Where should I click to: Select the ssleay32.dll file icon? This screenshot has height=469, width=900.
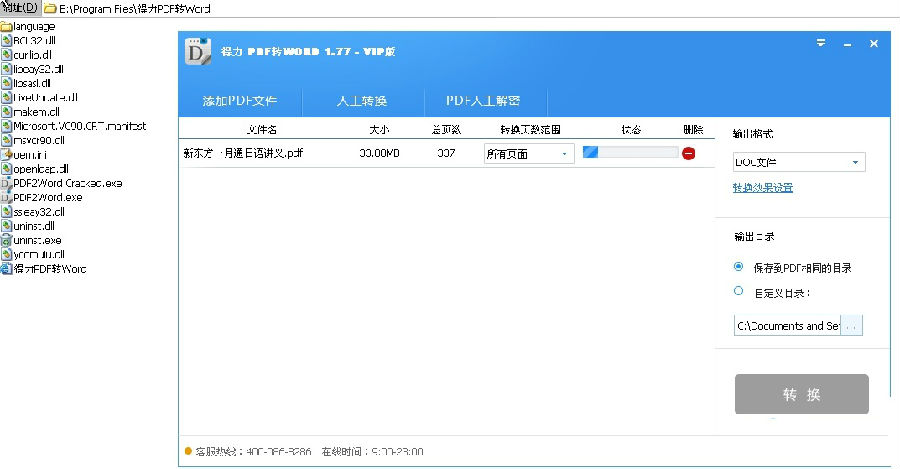(6, 212)
